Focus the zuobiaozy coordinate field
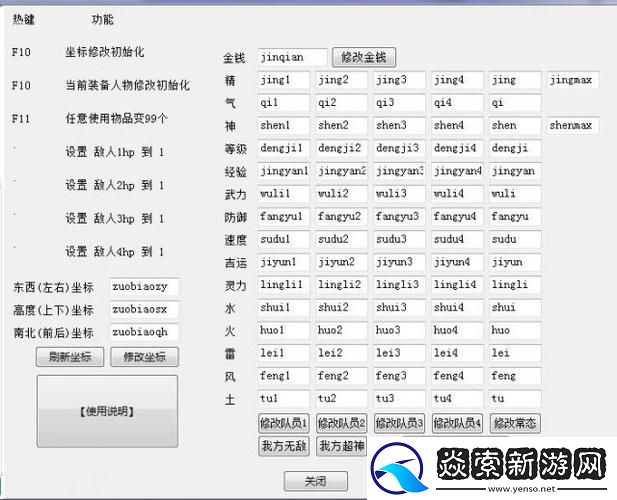The image size is (617, 500). 144,287
